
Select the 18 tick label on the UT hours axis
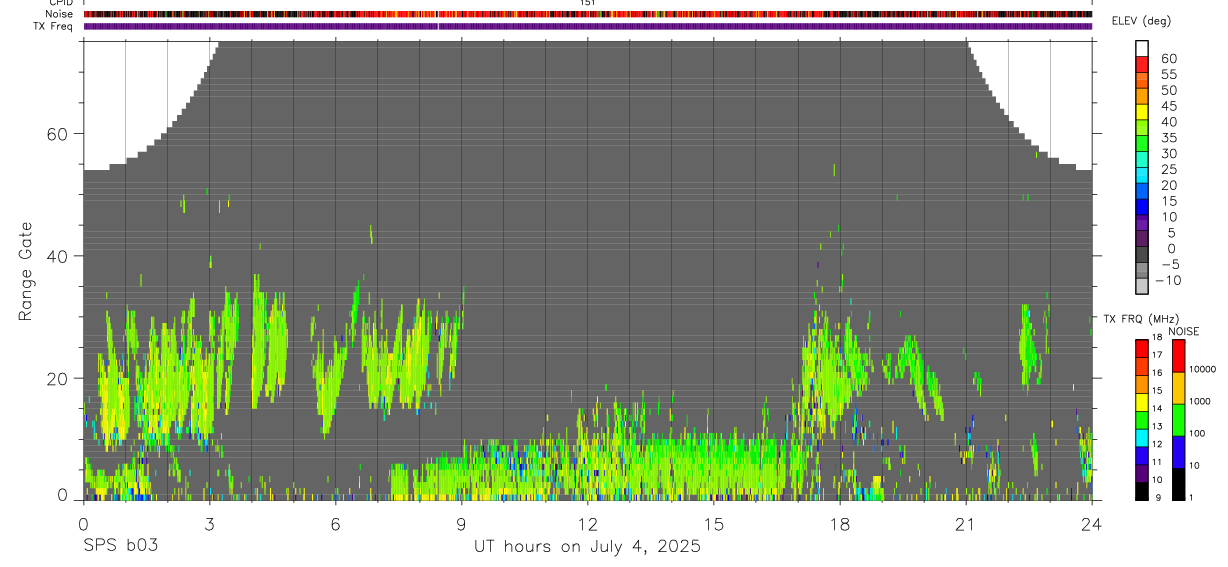pos(839,524)
